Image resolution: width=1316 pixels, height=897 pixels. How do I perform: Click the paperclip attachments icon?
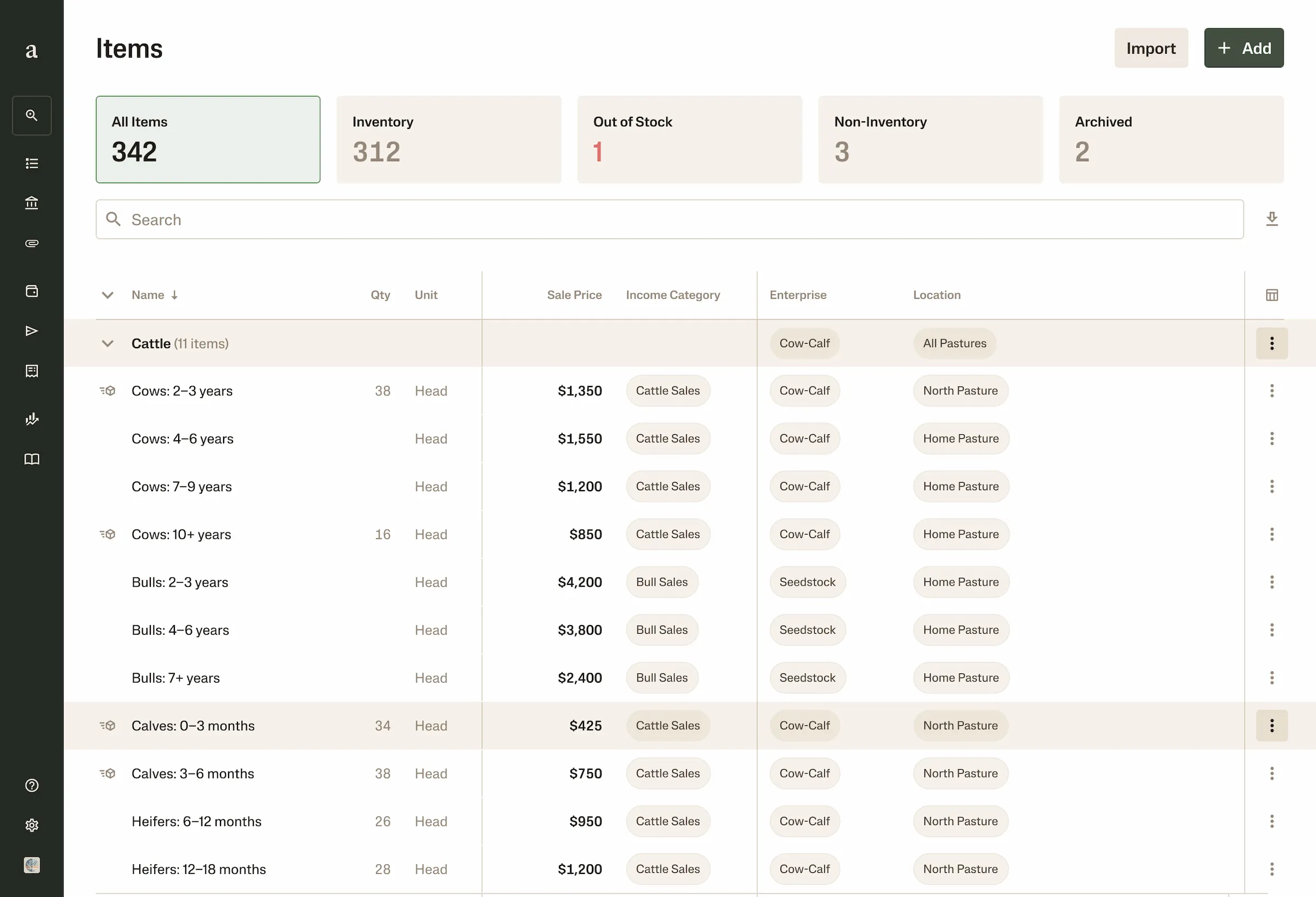tap(32, 243)
